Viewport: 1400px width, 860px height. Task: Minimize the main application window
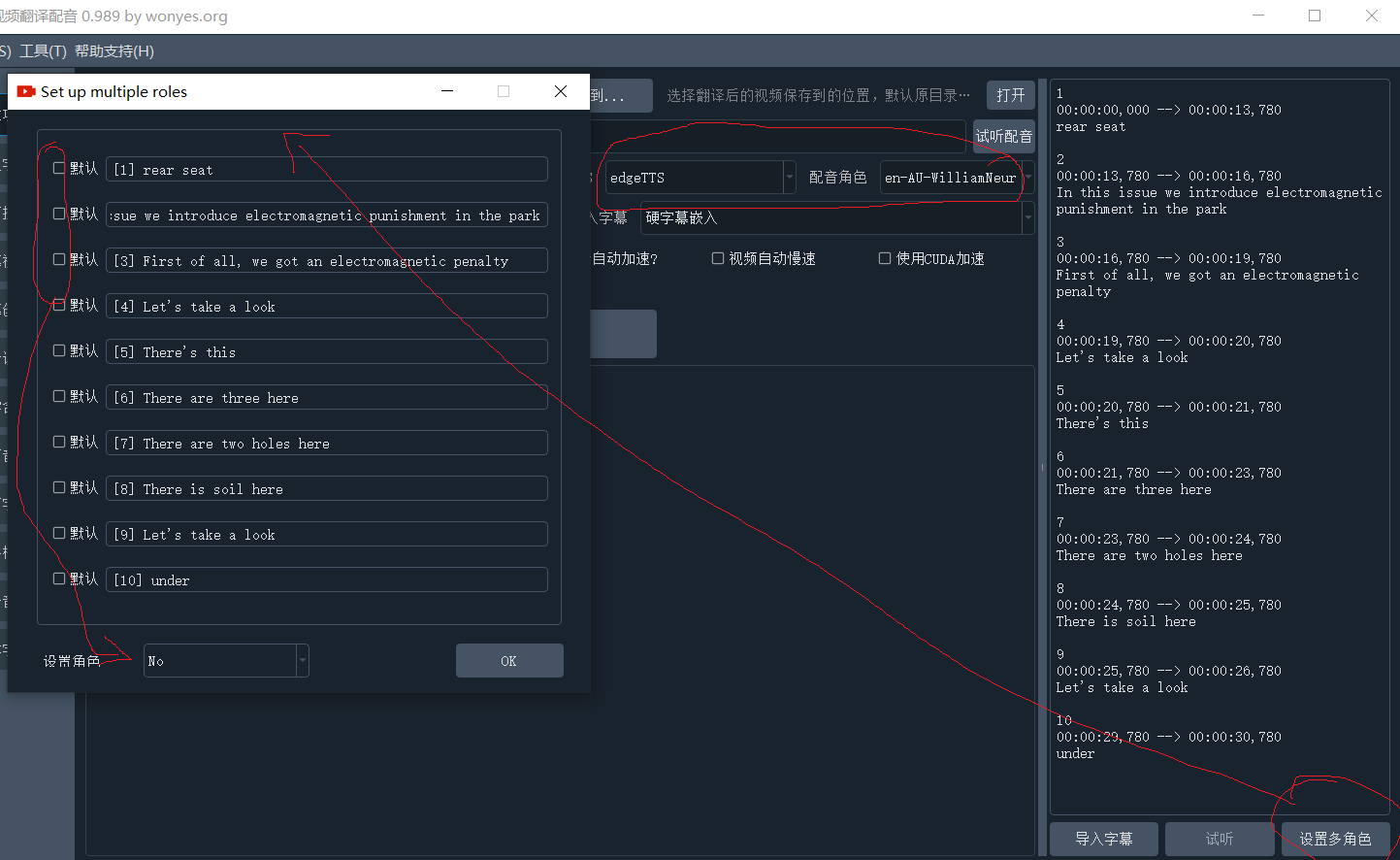1259,16
